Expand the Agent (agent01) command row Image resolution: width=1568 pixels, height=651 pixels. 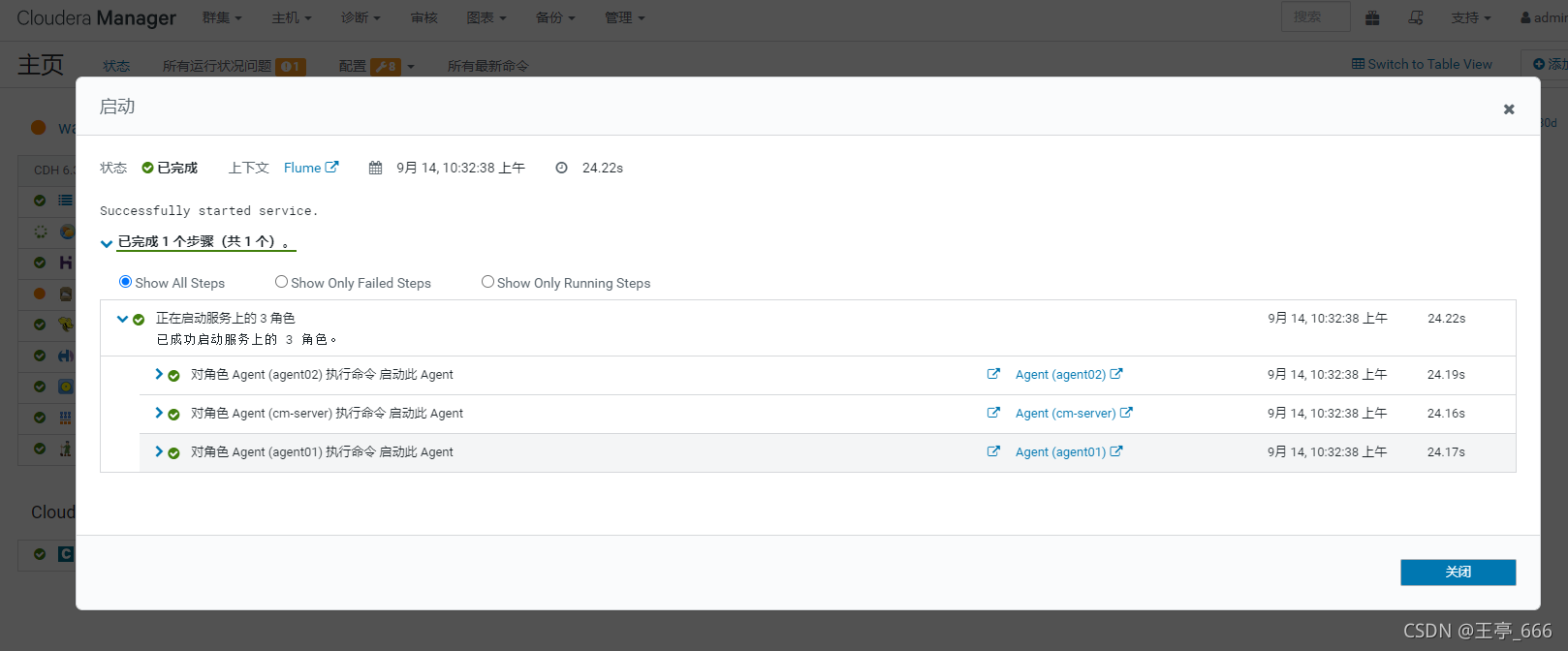click(x=159, y=451)
